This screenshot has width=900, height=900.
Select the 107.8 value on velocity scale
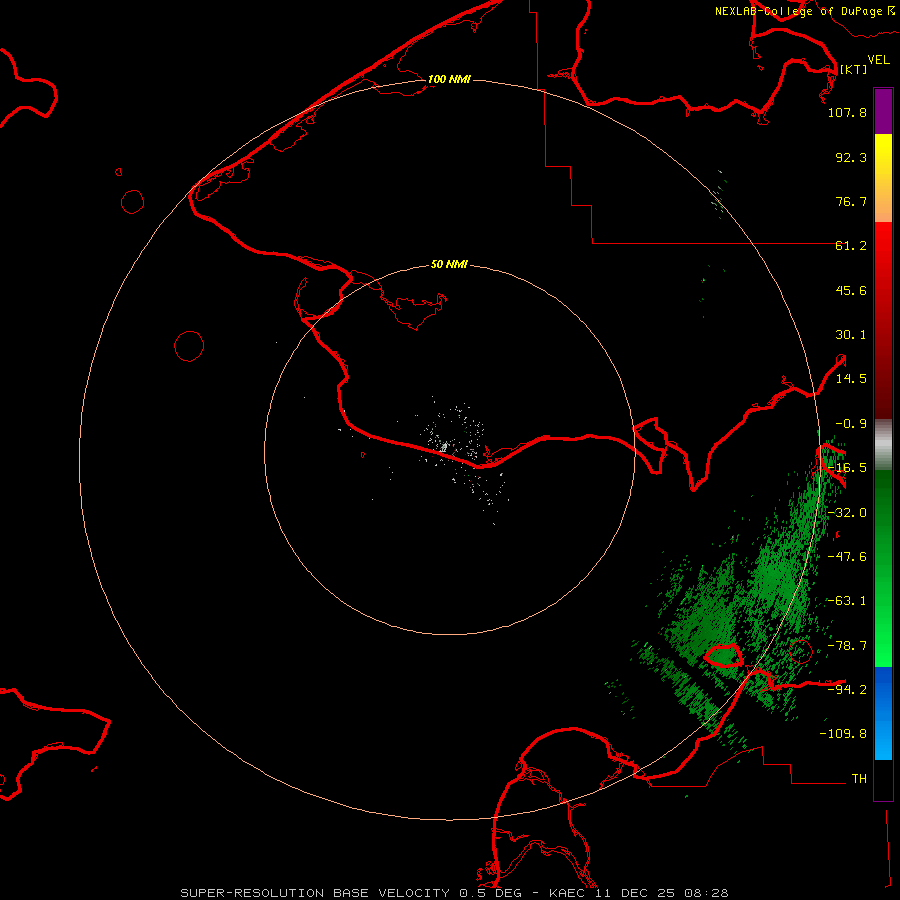click(x=847, y=112)
